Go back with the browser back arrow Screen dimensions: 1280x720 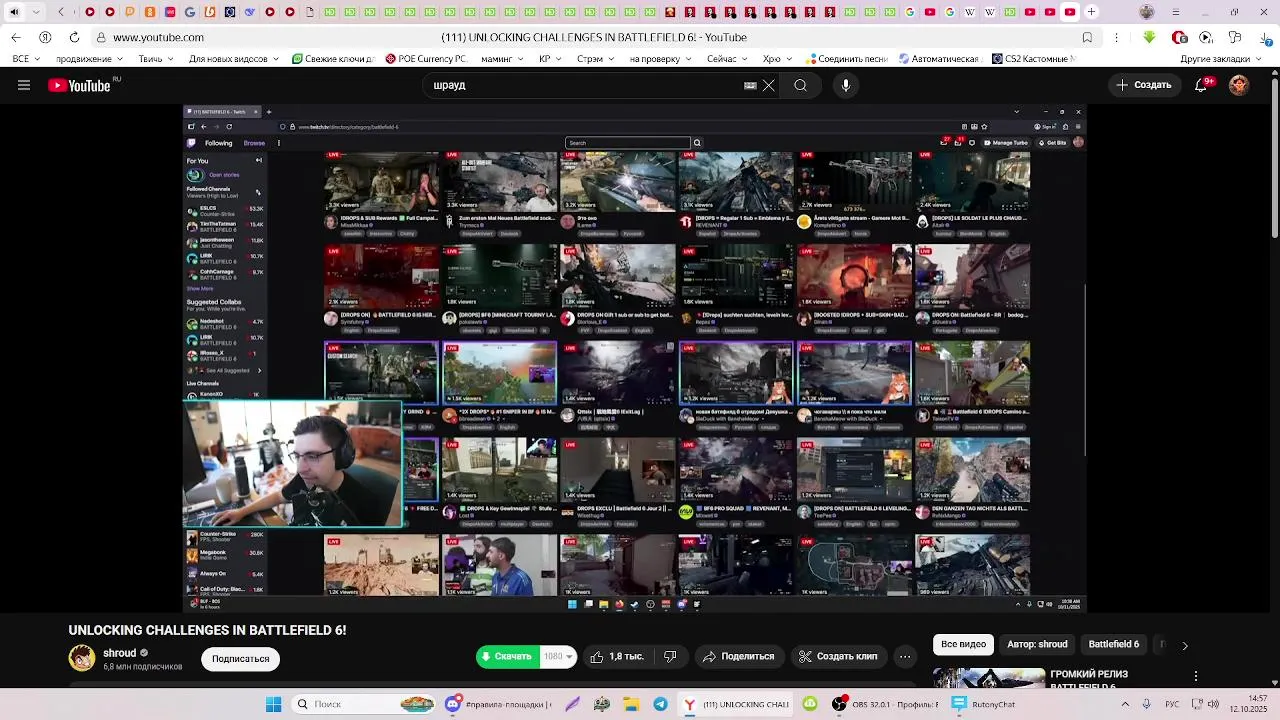point(16,37)
